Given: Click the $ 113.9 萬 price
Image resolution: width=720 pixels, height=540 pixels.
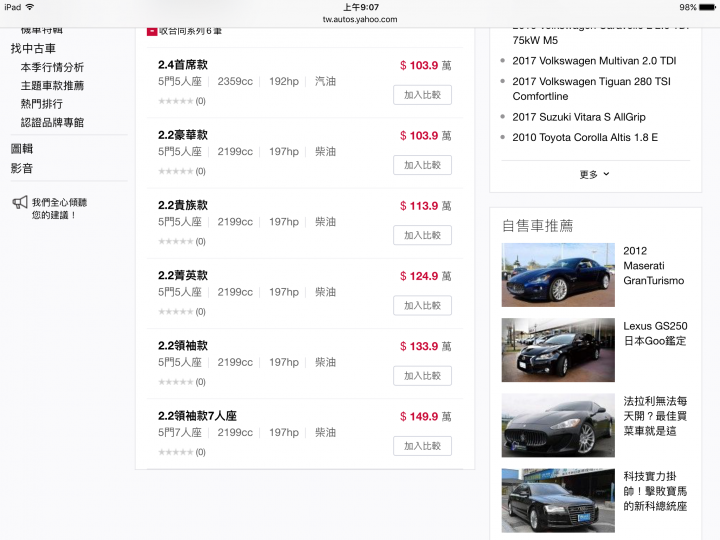Looking at the screenshot, I should (x=426, y=206).
